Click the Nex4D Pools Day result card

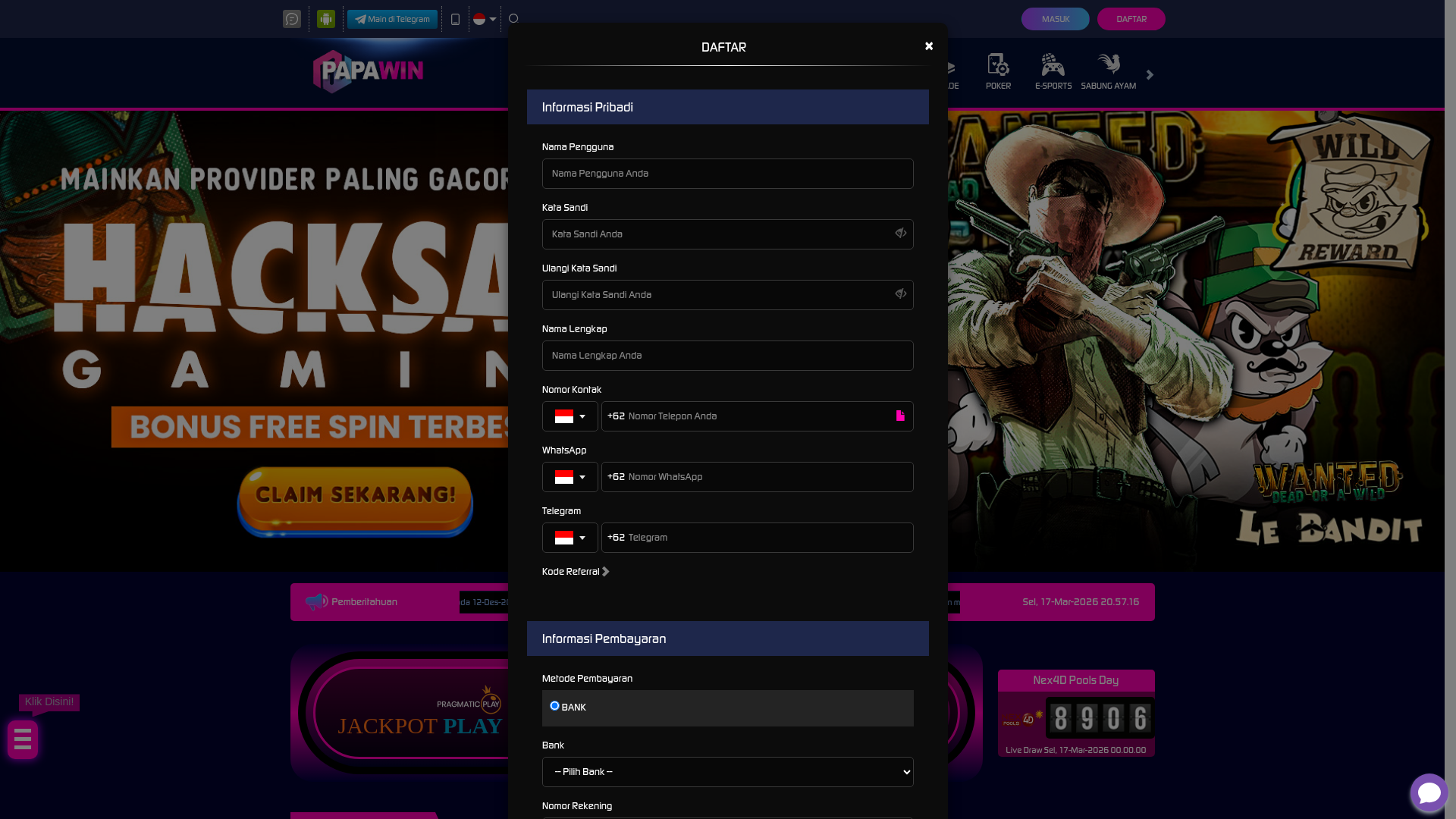pyautogui.click(x=1076, y=713)
